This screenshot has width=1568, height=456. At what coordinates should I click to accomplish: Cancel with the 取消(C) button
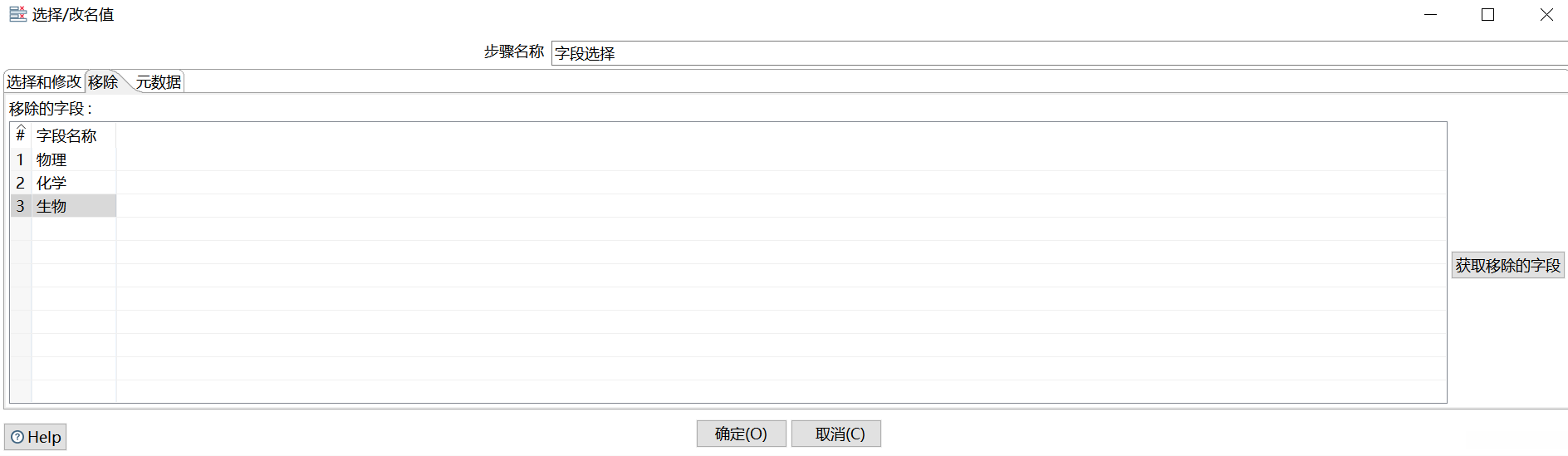pos(835,434)
